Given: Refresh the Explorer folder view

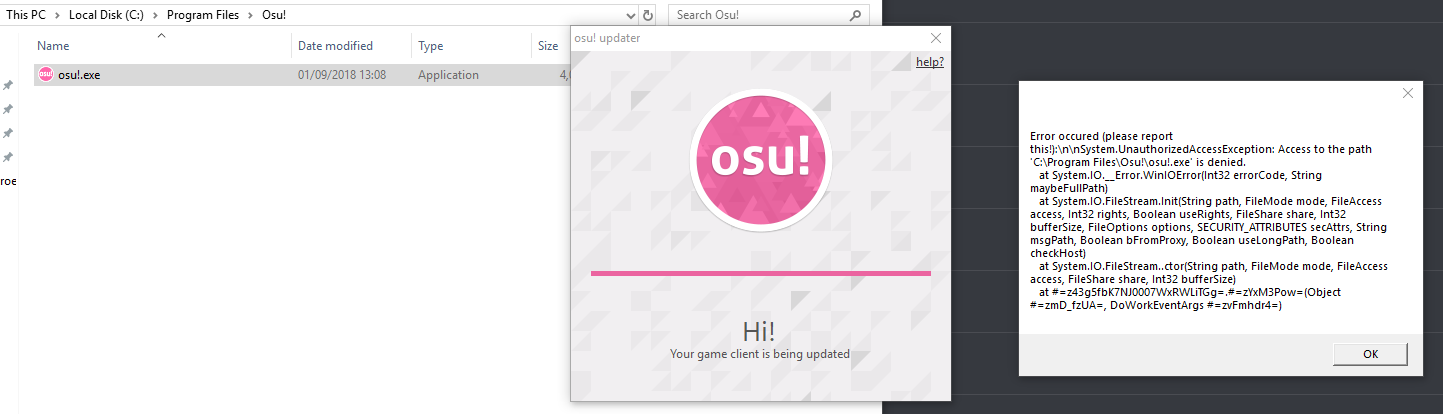Looking at the screenshot, I should [648, 16].
